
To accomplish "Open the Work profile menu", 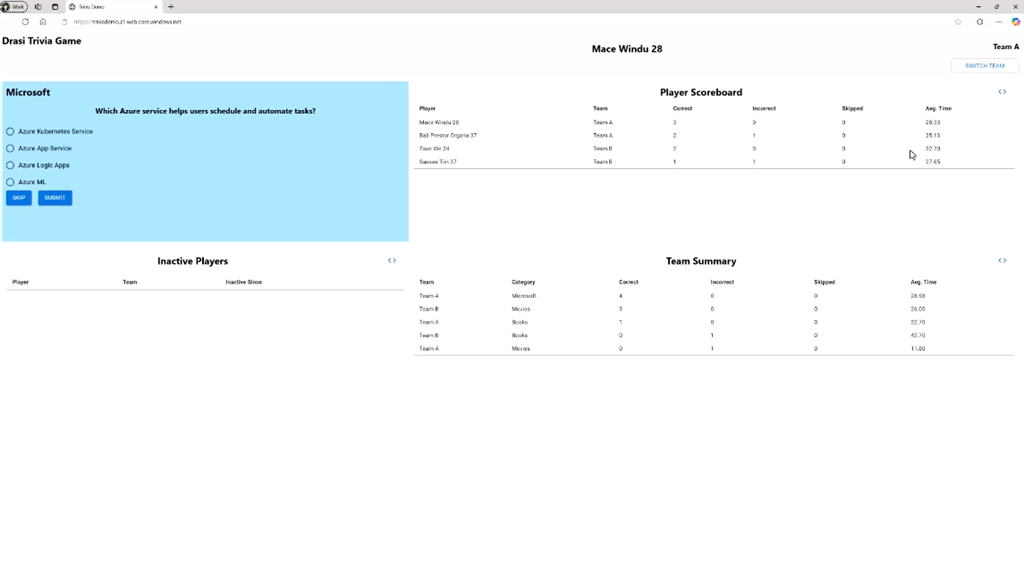I will tap(14, 7).
